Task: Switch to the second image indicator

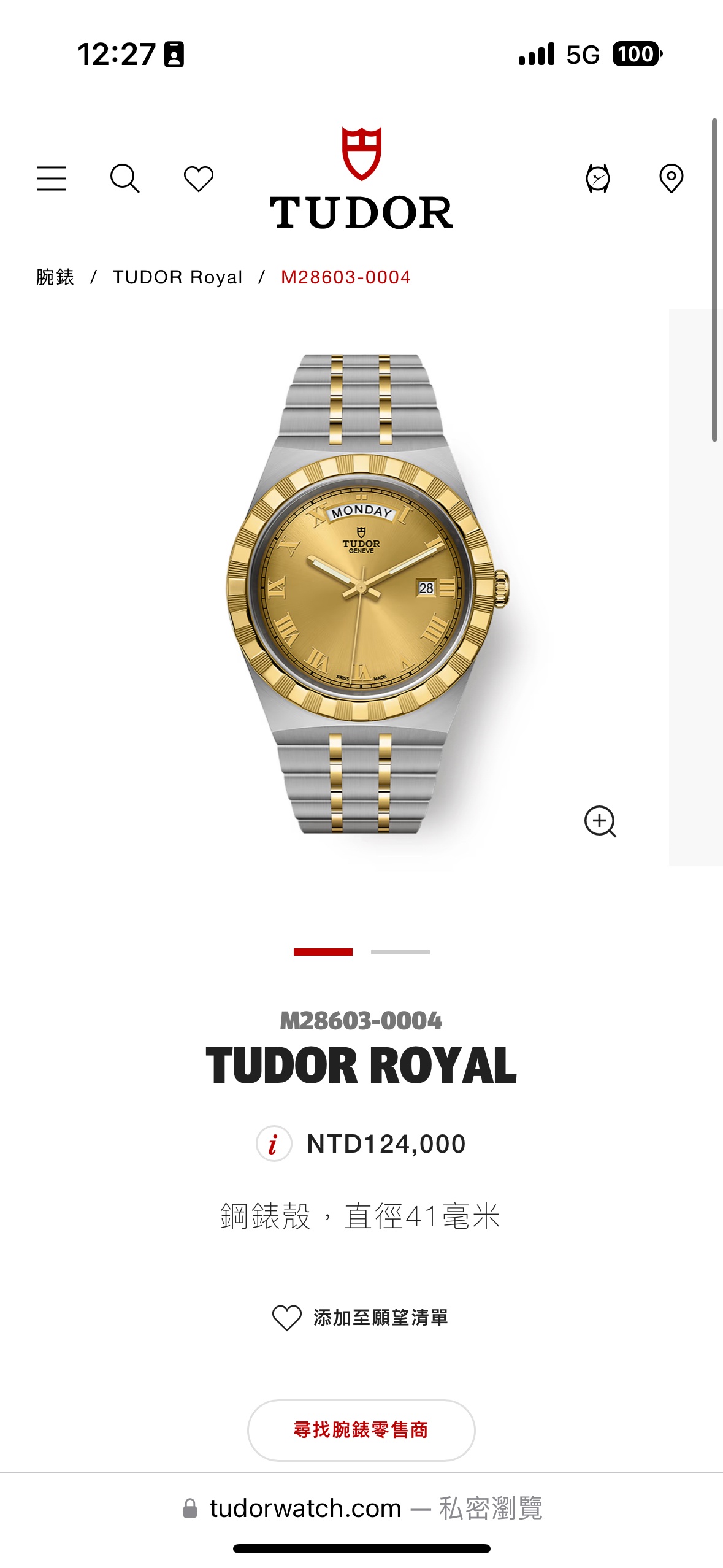Action: click(x=400, y=952)
